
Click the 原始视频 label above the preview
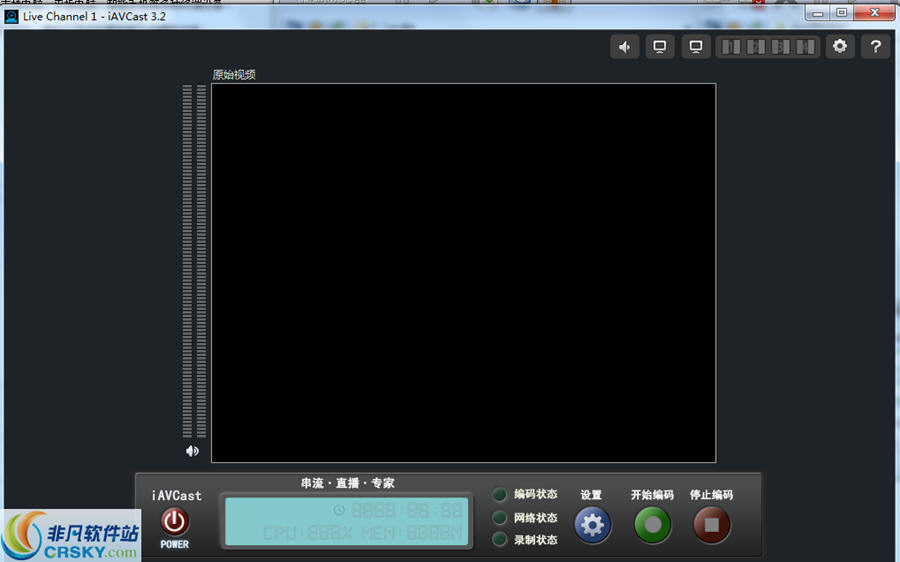point(234,75)
